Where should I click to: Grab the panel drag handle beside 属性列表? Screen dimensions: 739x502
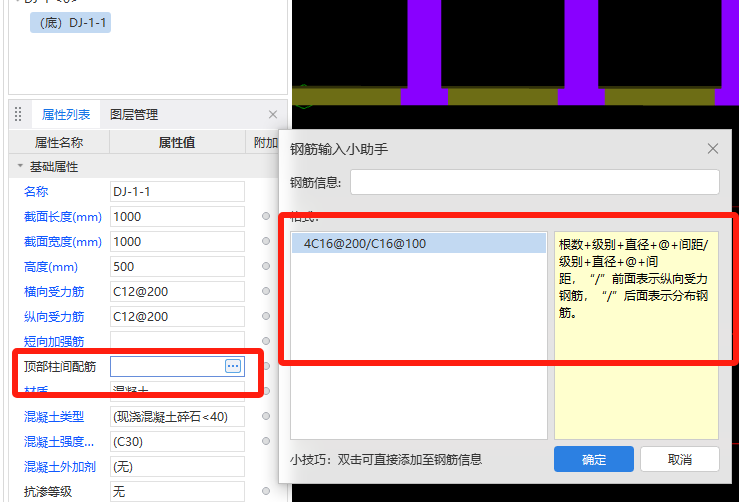click(18, 115)
